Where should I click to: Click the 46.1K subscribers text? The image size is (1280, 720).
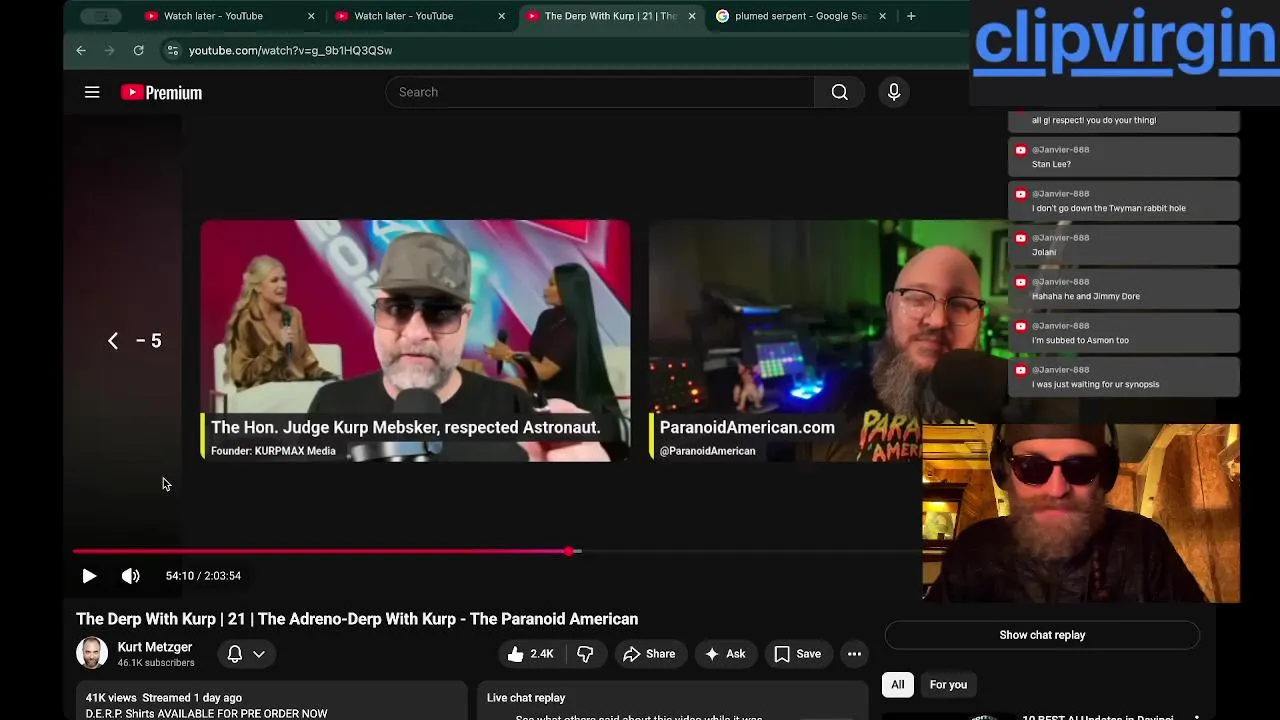click(156, 663)
